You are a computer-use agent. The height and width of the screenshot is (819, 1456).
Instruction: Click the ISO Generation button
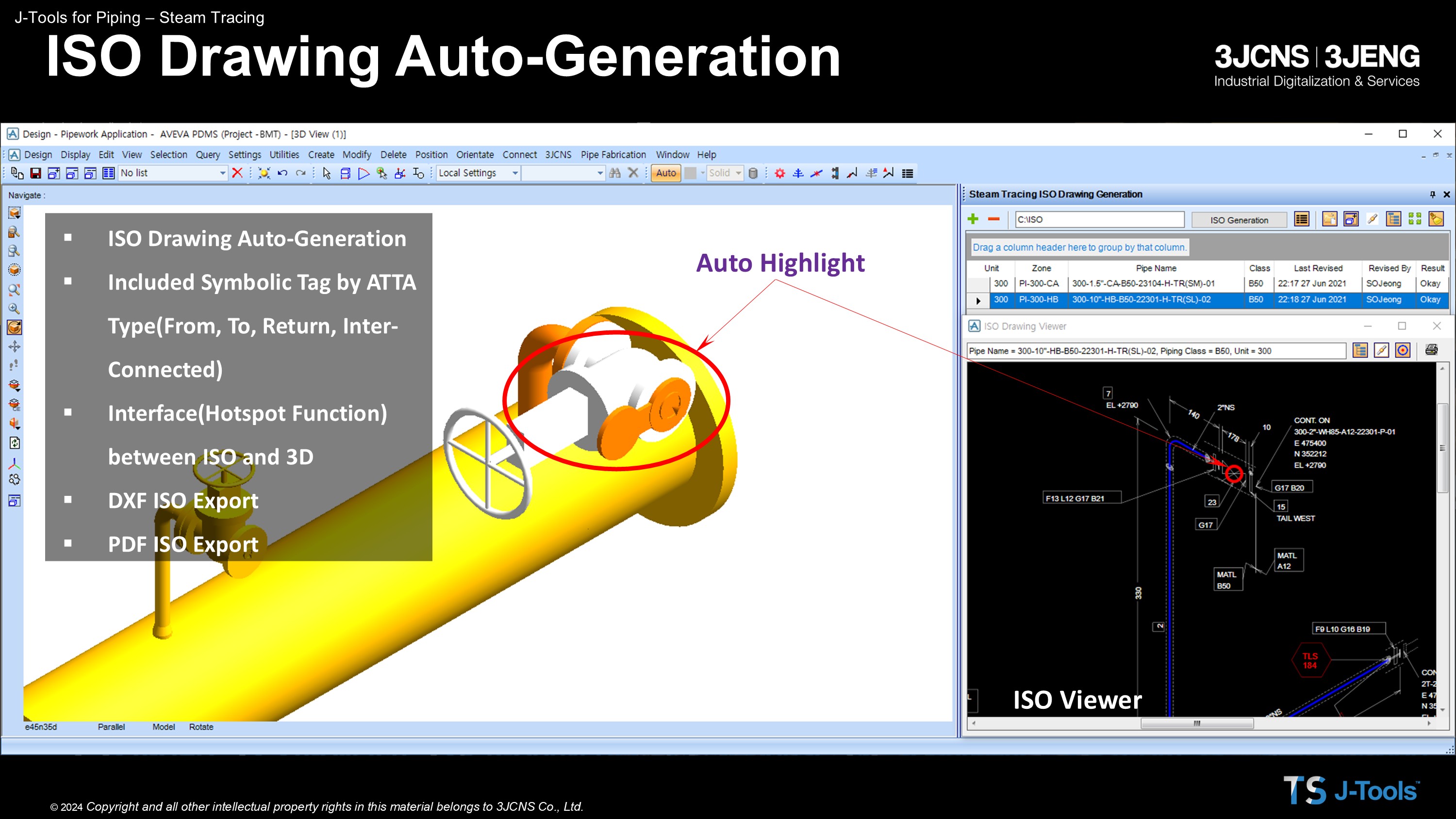coord(1239,220)
